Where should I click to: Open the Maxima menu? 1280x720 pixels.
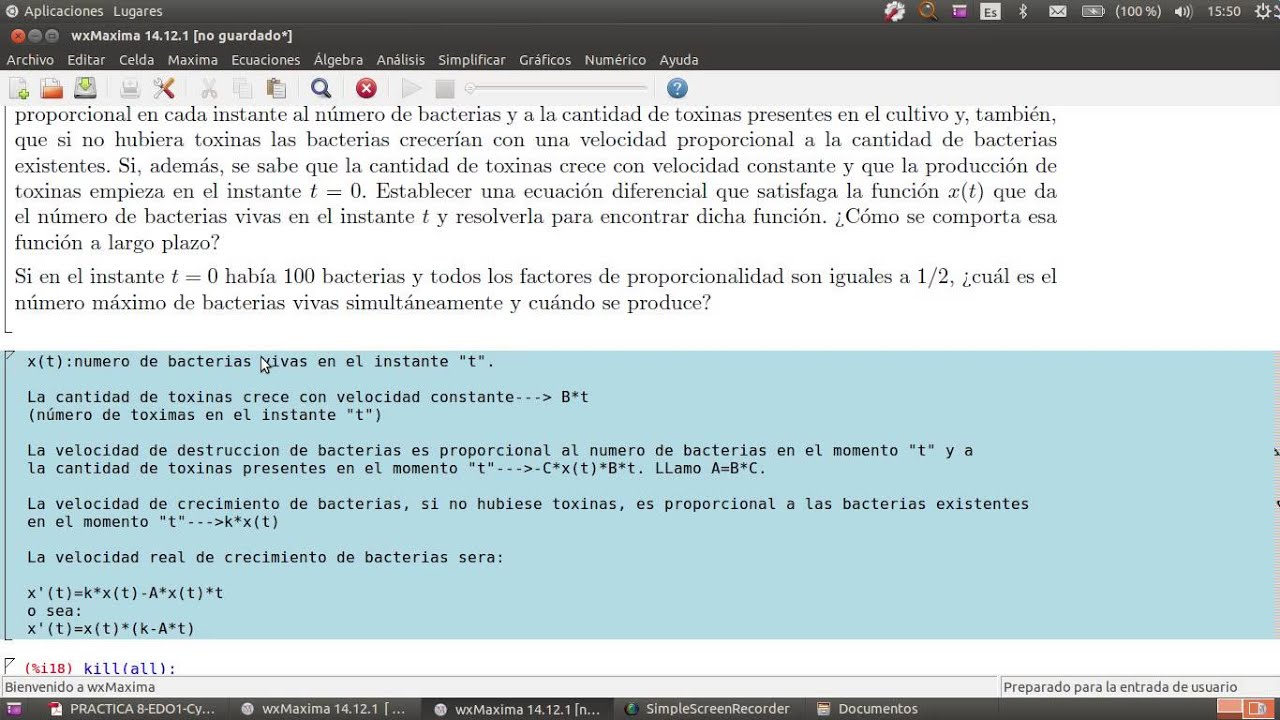click(193, 60)
